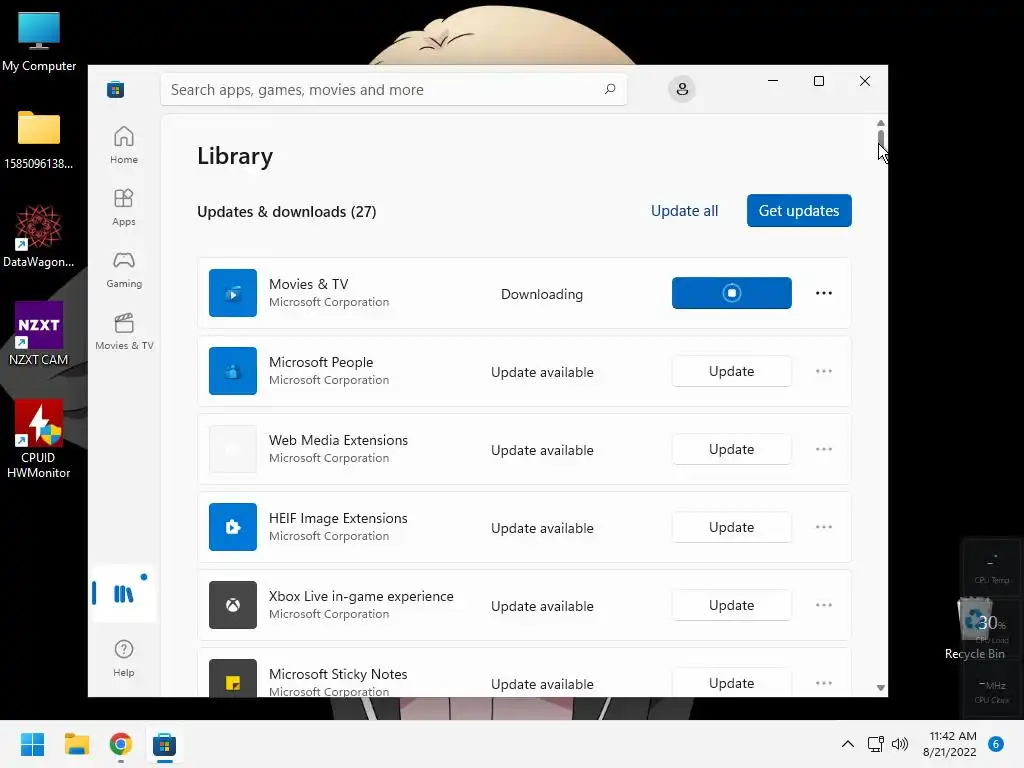Open more options for HEIF Image Extensions
1024x768 pixels.
[824, 527]
